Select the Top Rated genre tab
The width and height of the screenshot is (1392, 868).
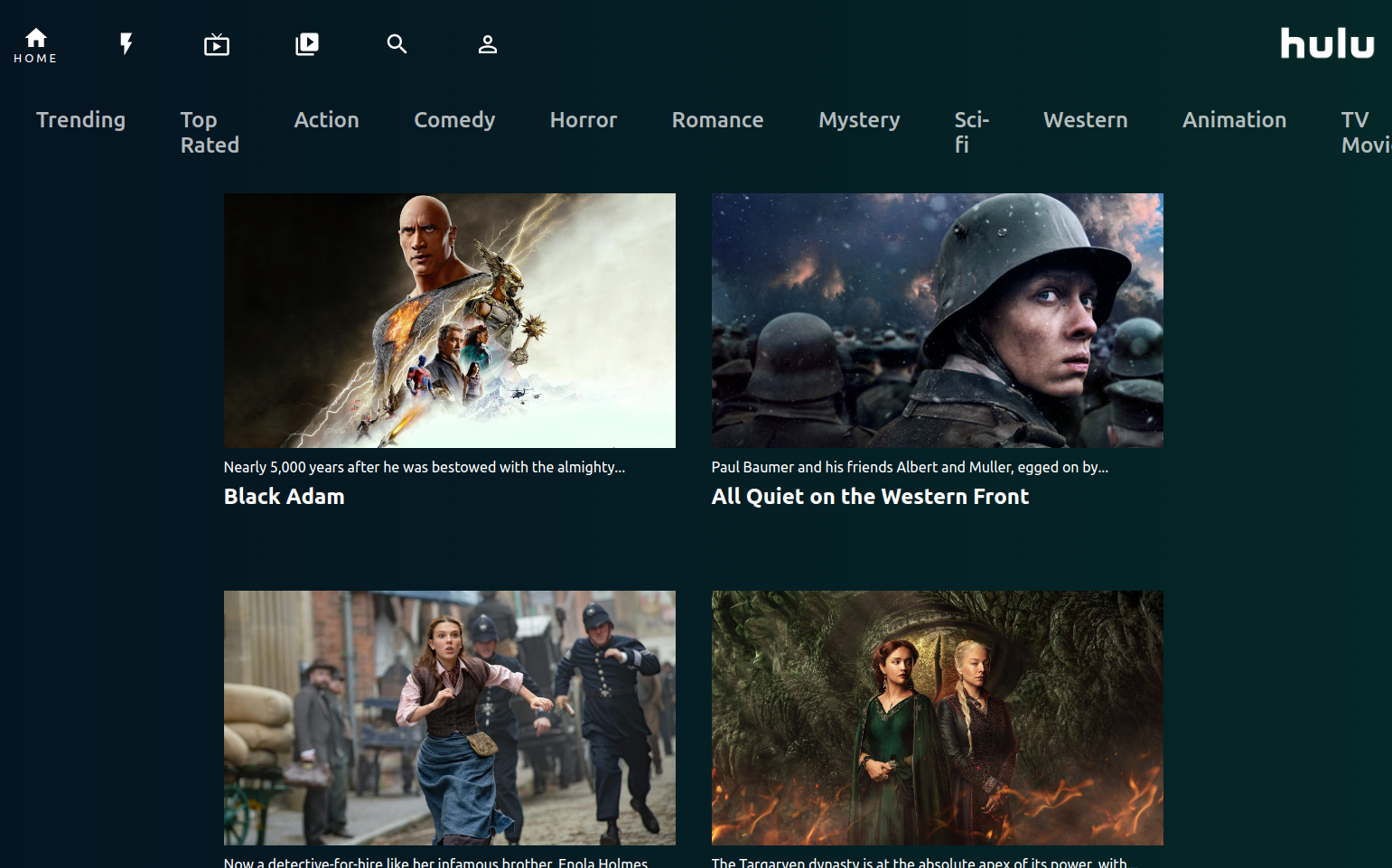(x=210, y=132)
